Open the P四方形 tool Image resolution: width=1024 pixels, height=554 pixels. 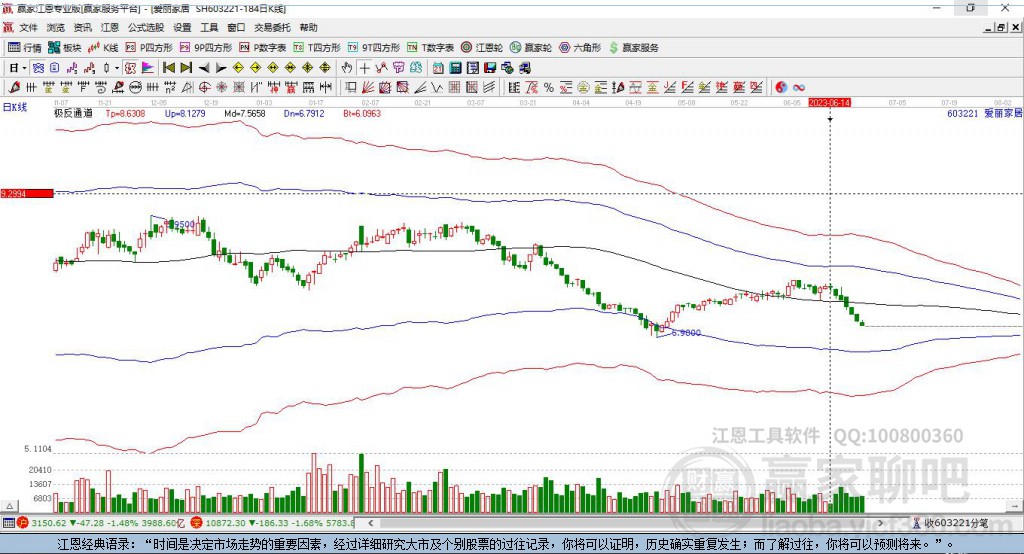(149, 48)
